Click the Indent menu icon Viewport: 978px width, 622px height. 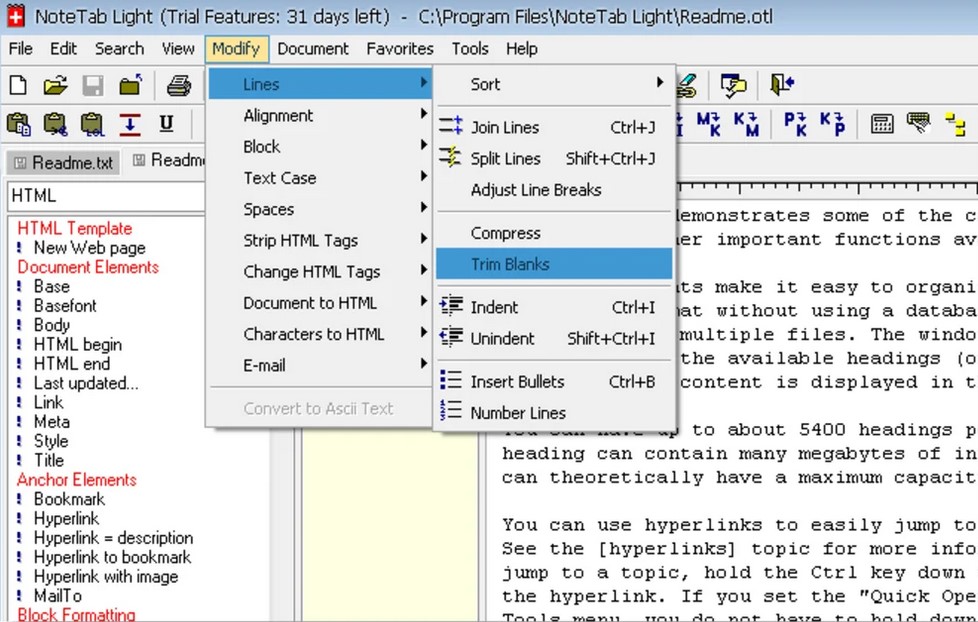click(452, 306)
